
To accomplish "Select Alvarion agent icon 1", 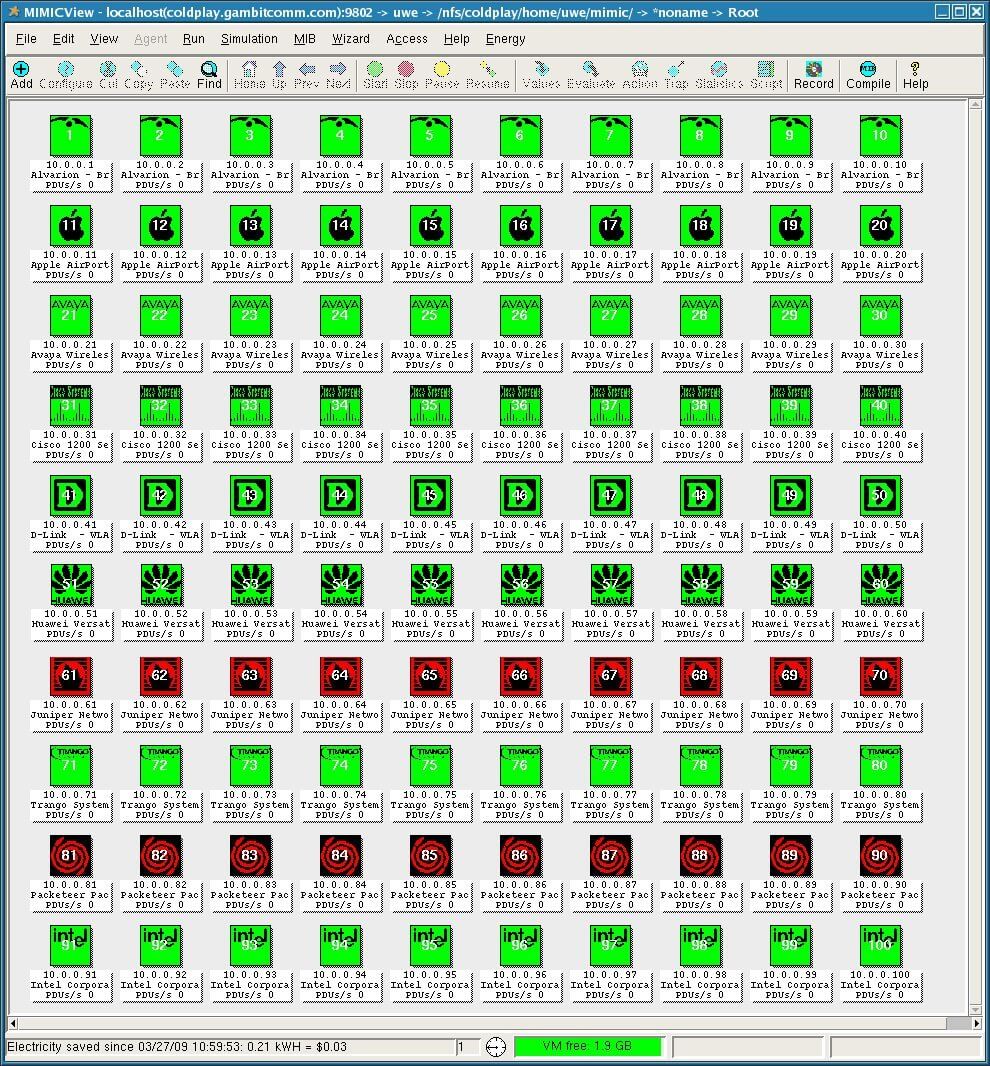I will 70,135.
